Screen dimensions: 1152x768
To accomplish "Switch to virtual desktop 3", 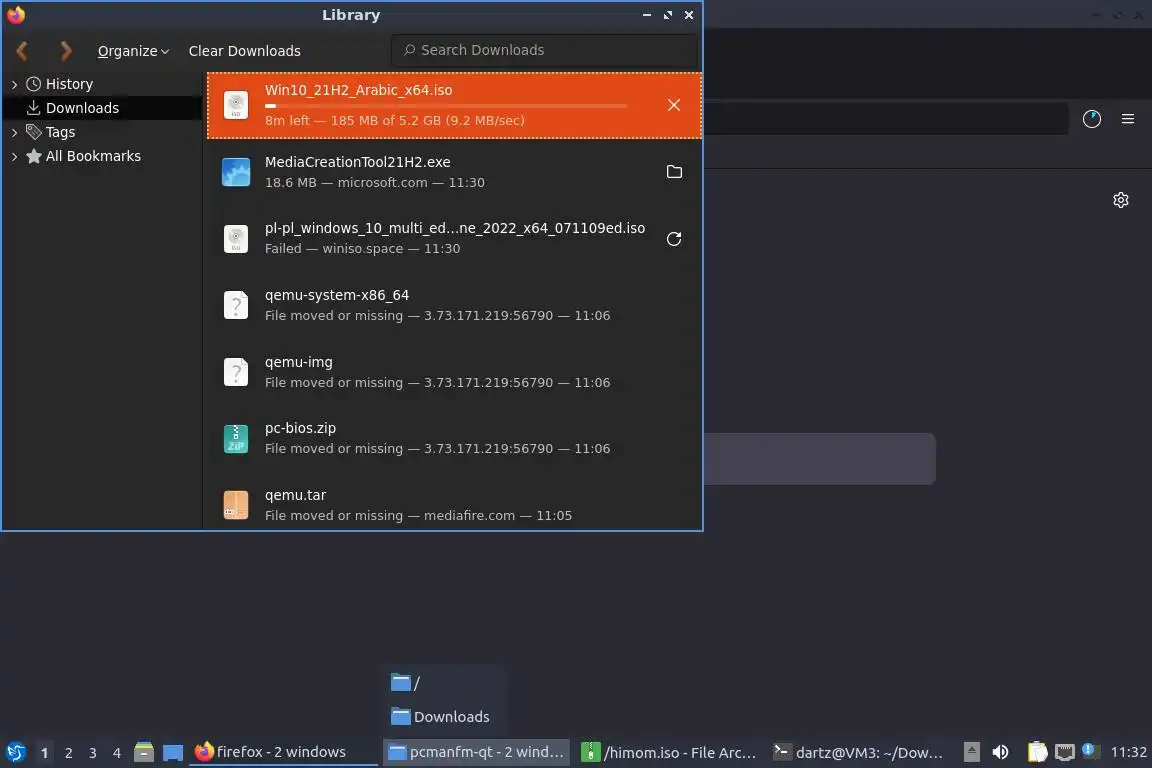I will point(93,753).
